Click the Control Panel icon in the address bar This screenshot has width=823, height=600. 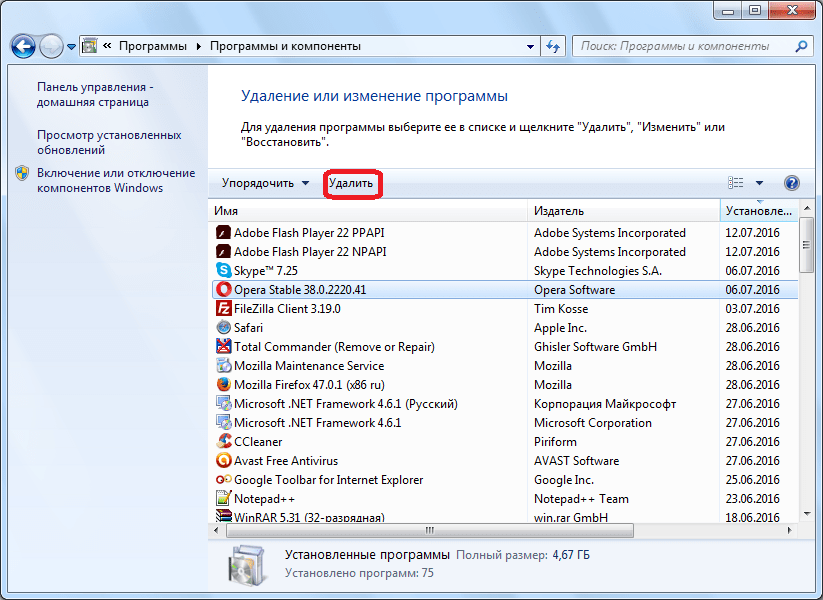coord(90,46)
